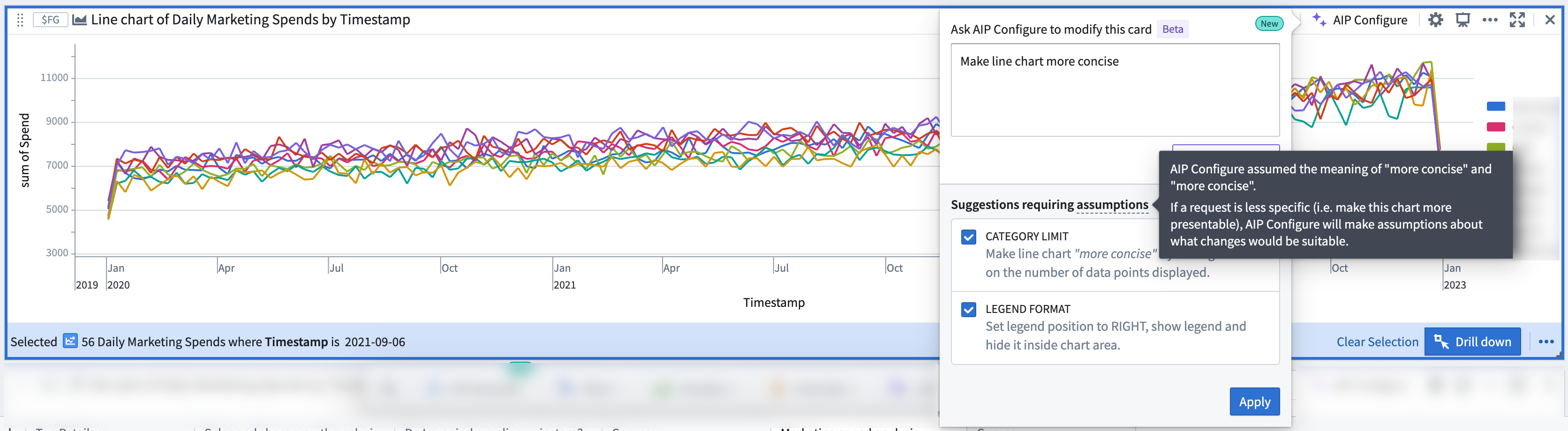Click the green legend color swatch

point(1496,147)
